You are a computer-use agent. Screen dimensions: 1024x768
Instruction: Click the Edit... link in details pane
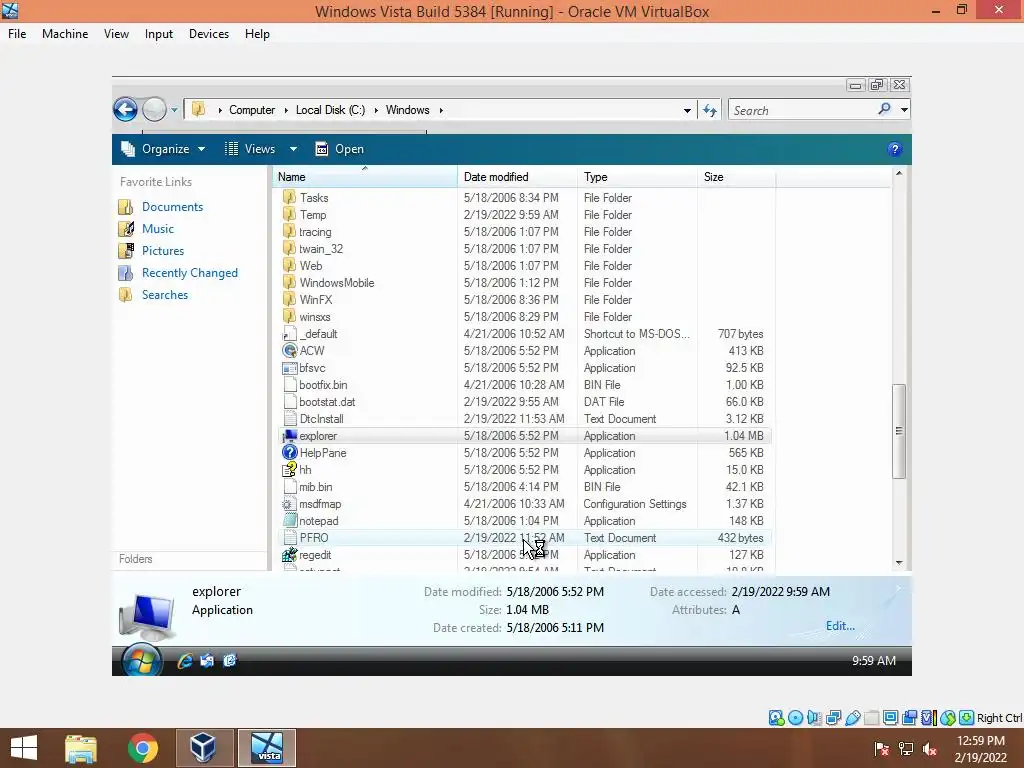(840, 626)
